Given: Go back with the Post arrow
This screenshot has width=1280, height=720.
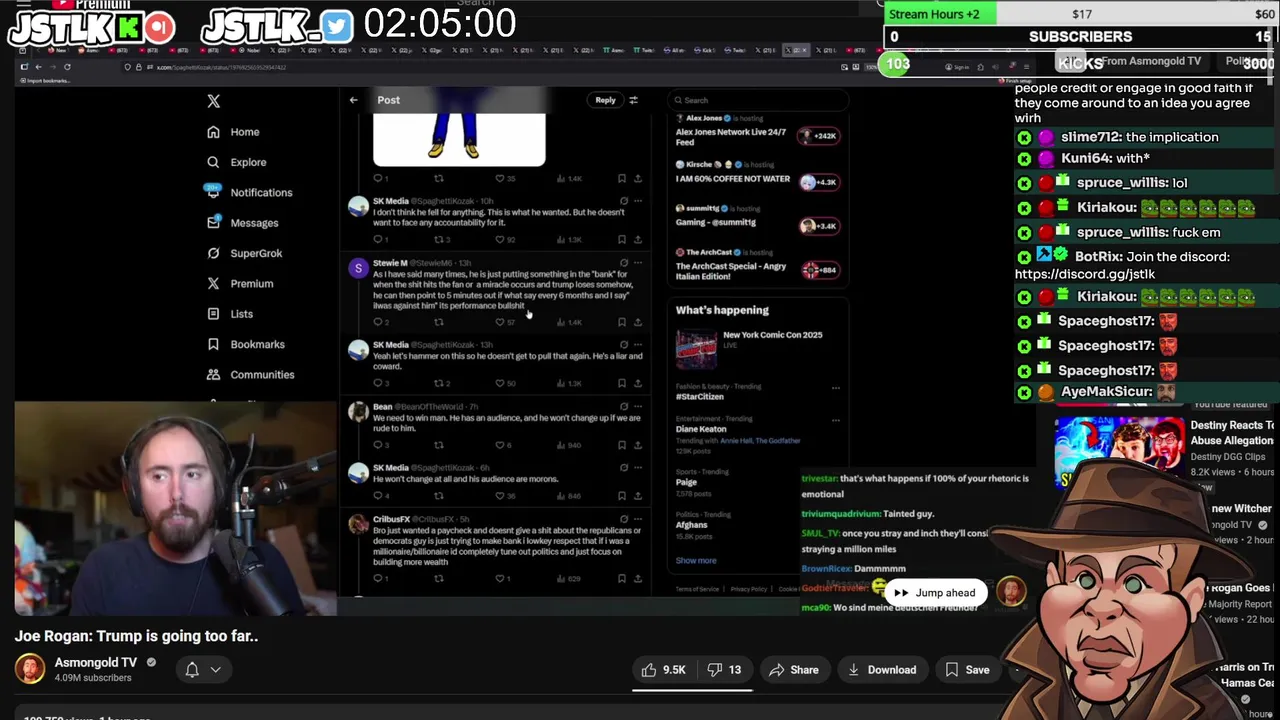Looking at the screenshot, I should pos(353,100).
